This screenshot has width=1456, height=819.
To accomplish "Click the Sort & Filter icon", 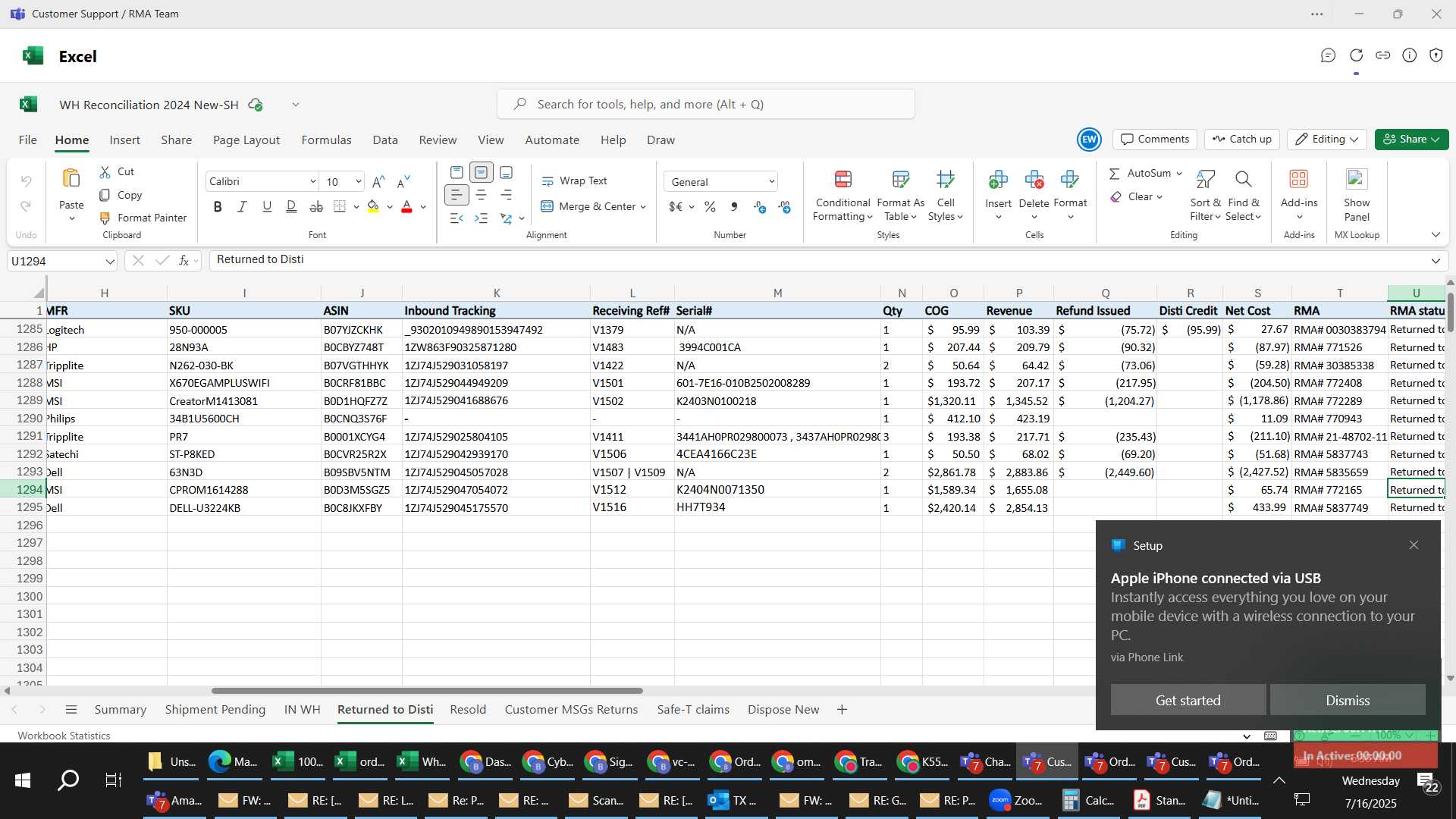I will point(1205,180).
